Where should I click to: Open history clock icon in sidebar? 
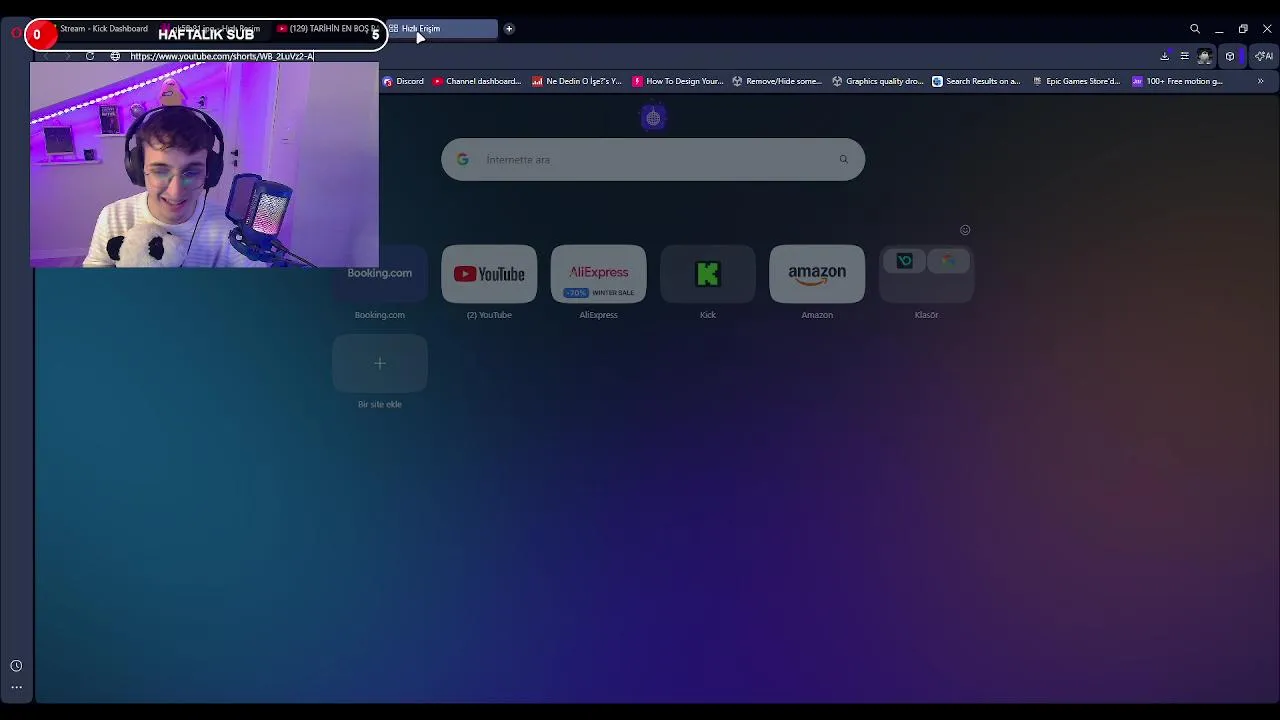16,666
